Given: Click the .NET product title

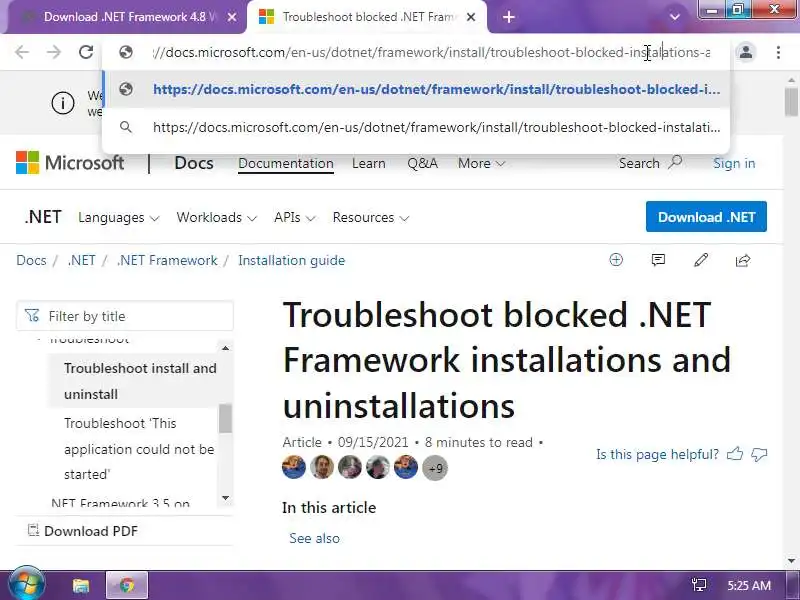Looking at the screenshot, I should click(x=43, y=217).
